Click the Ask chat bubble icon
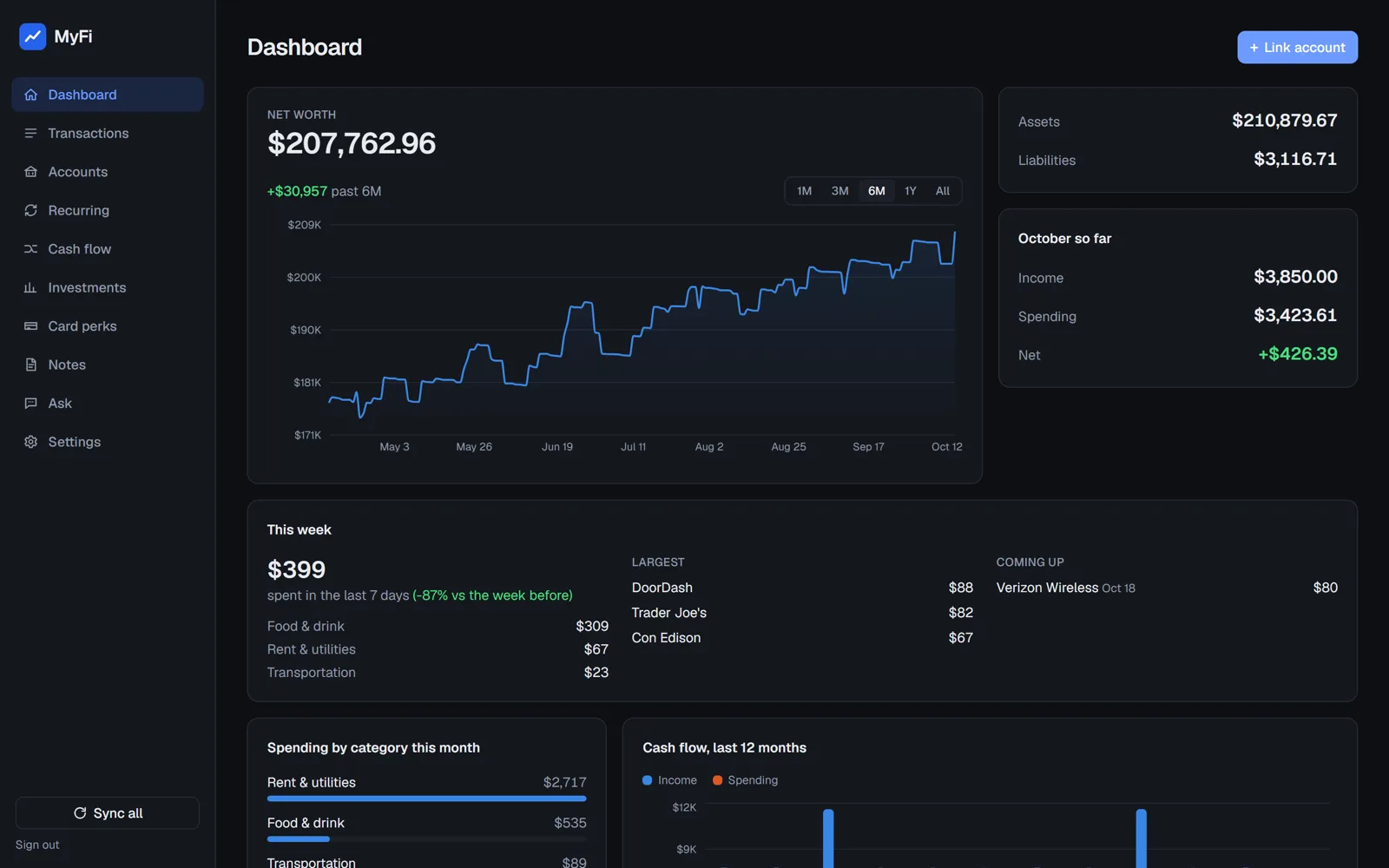The height and width of the screenshot is (868, 1389). [31, 404]
